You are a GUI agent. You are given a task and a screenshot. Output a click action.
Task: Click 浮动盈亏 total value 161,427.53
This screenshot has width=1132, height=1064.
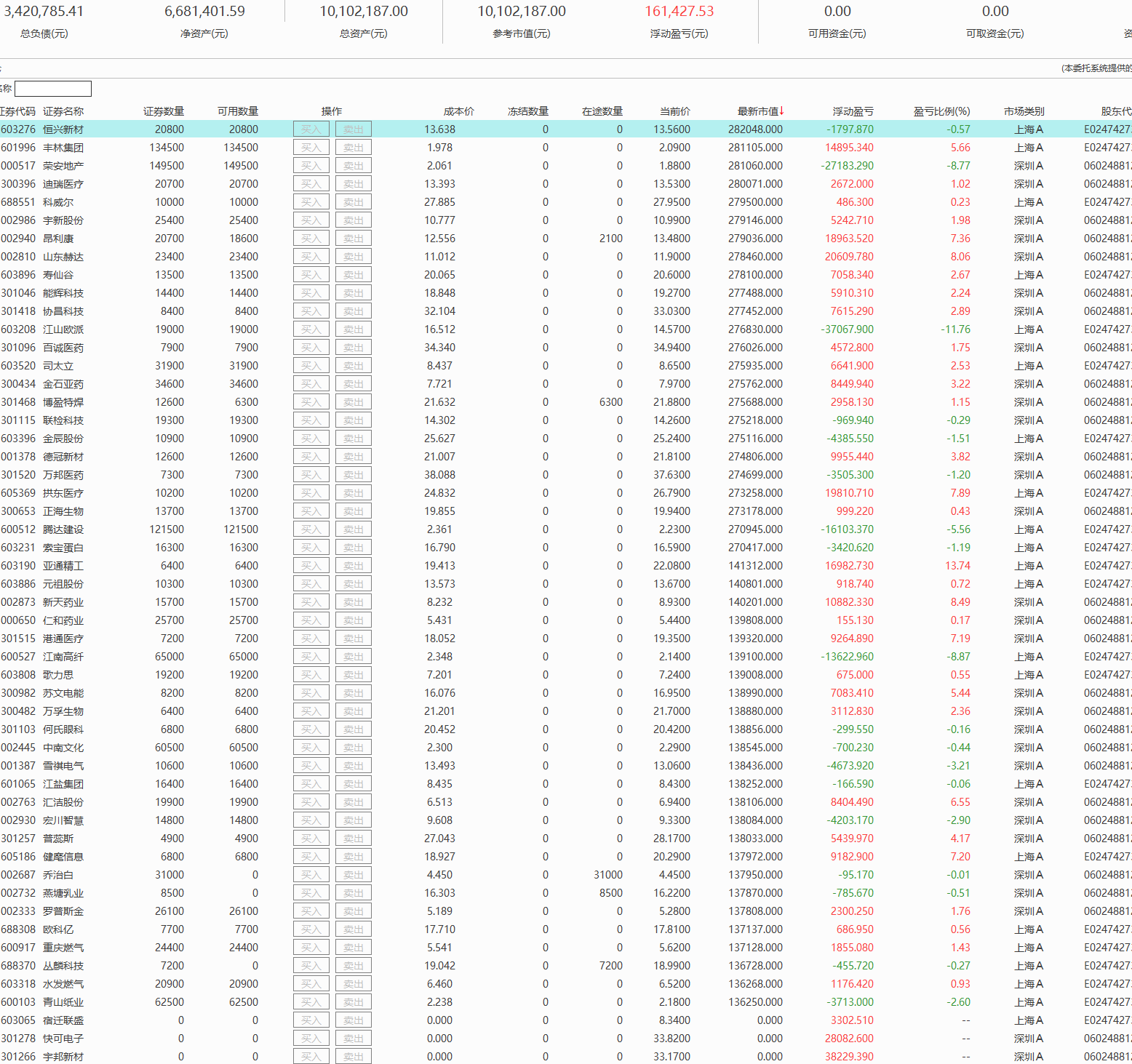tap(679, 12)
